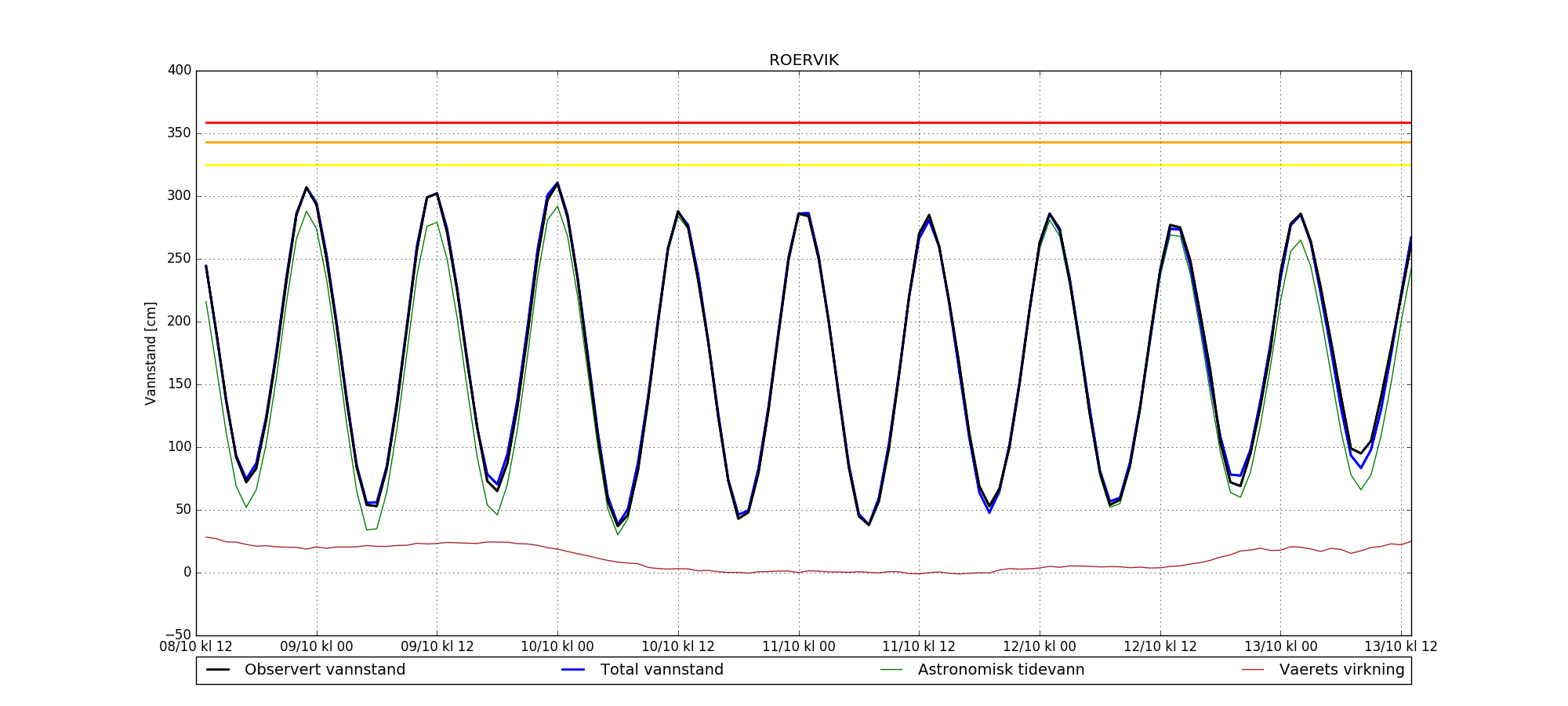Click the x-axis label 09/10 kl 12
Viewport: 1568px width, 706px height.
(x=437, y=647)
